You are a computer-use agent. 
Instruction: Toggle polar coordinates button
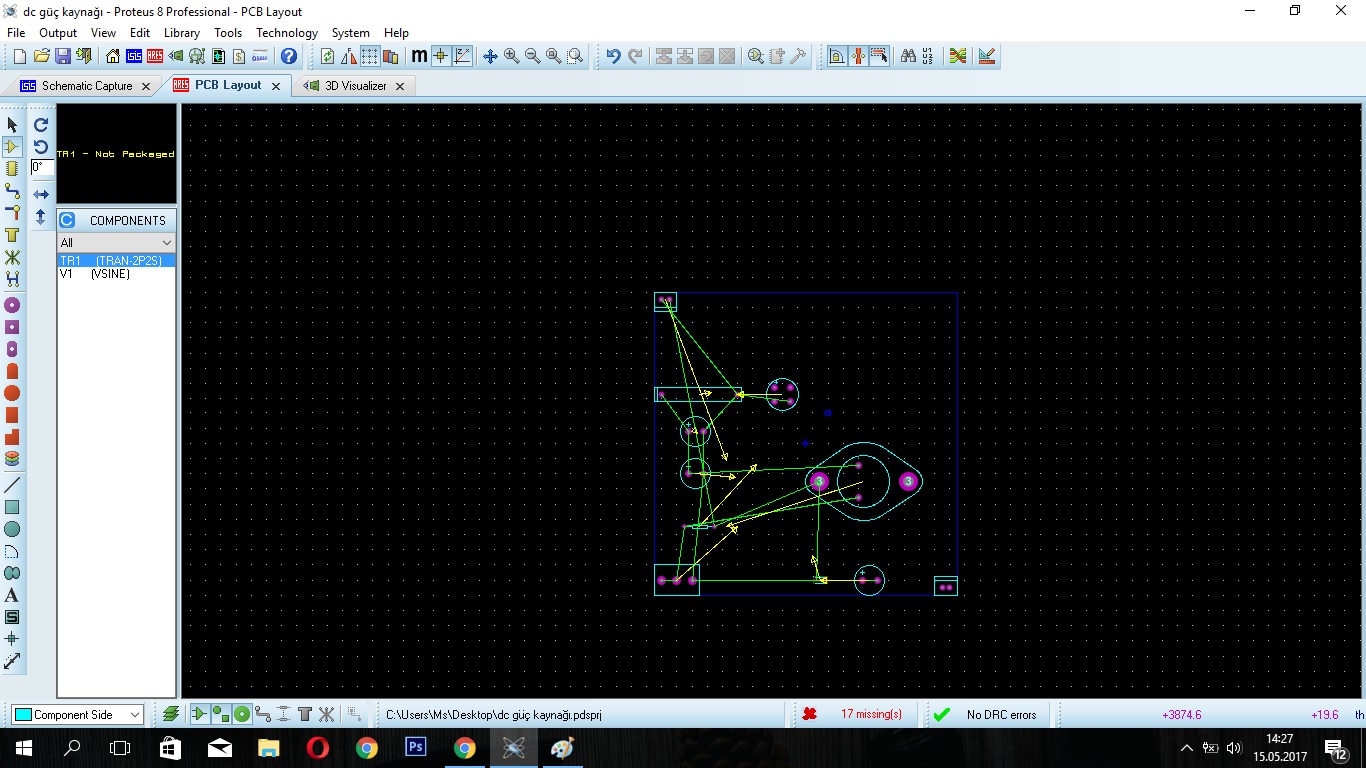(x=462, y=56)
